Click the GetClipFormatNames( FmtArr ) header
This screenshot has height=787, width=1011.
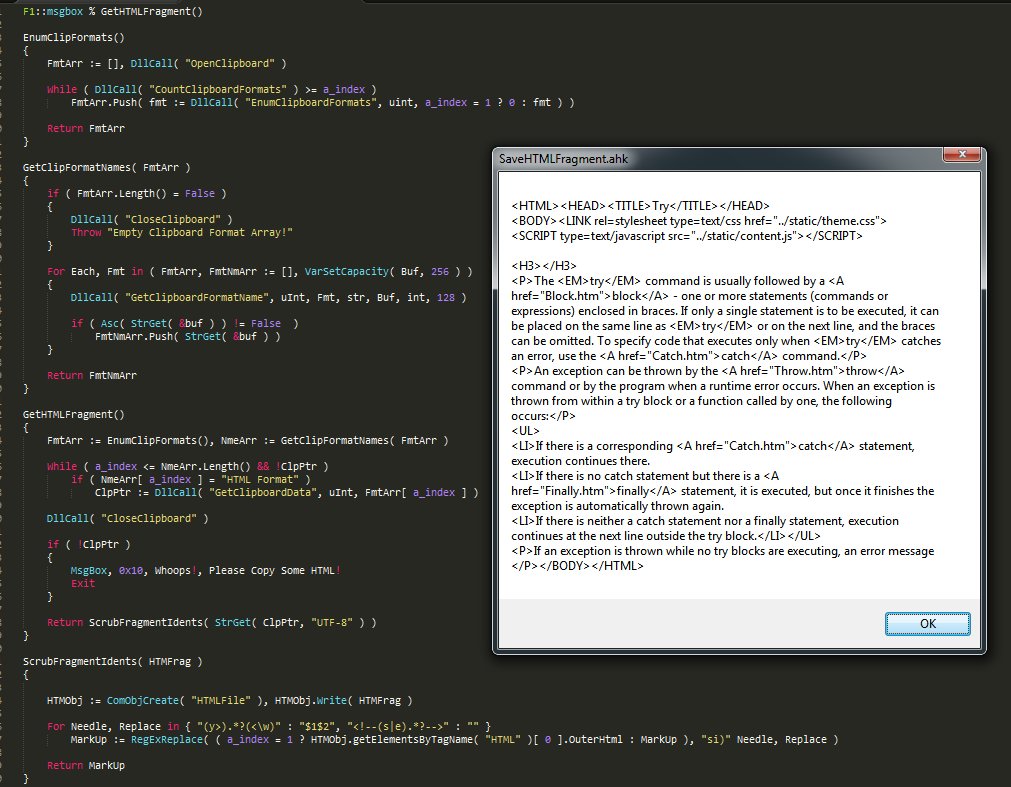106,168
